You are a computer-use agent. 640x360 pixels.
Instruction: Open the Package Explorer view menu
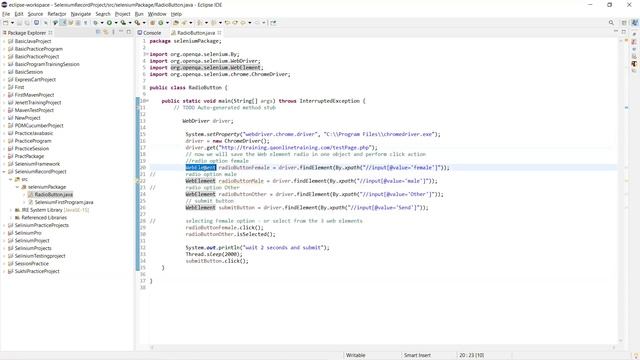tap(113, 32)
